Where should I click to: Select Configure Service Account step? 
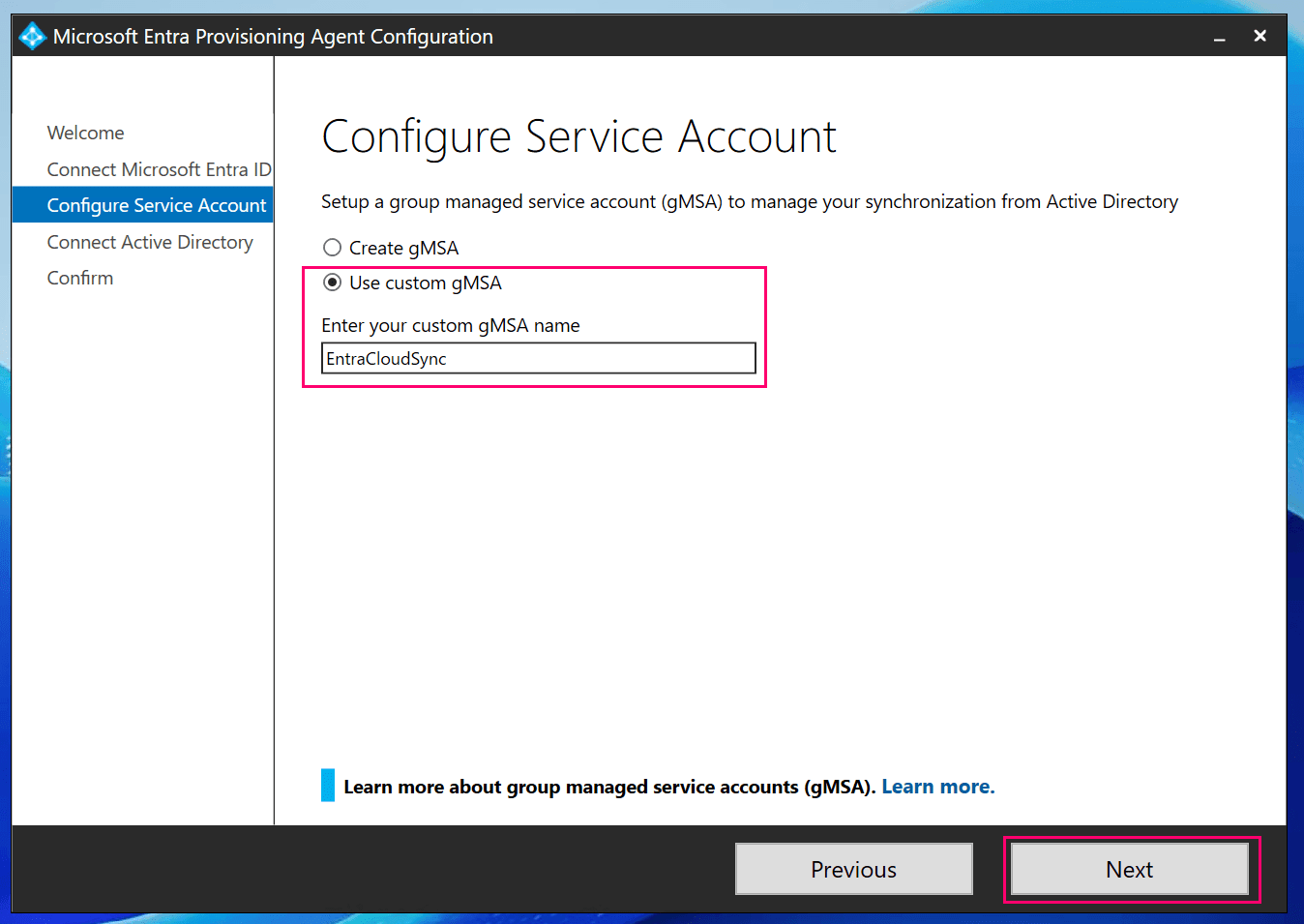[x=142, y=205]
